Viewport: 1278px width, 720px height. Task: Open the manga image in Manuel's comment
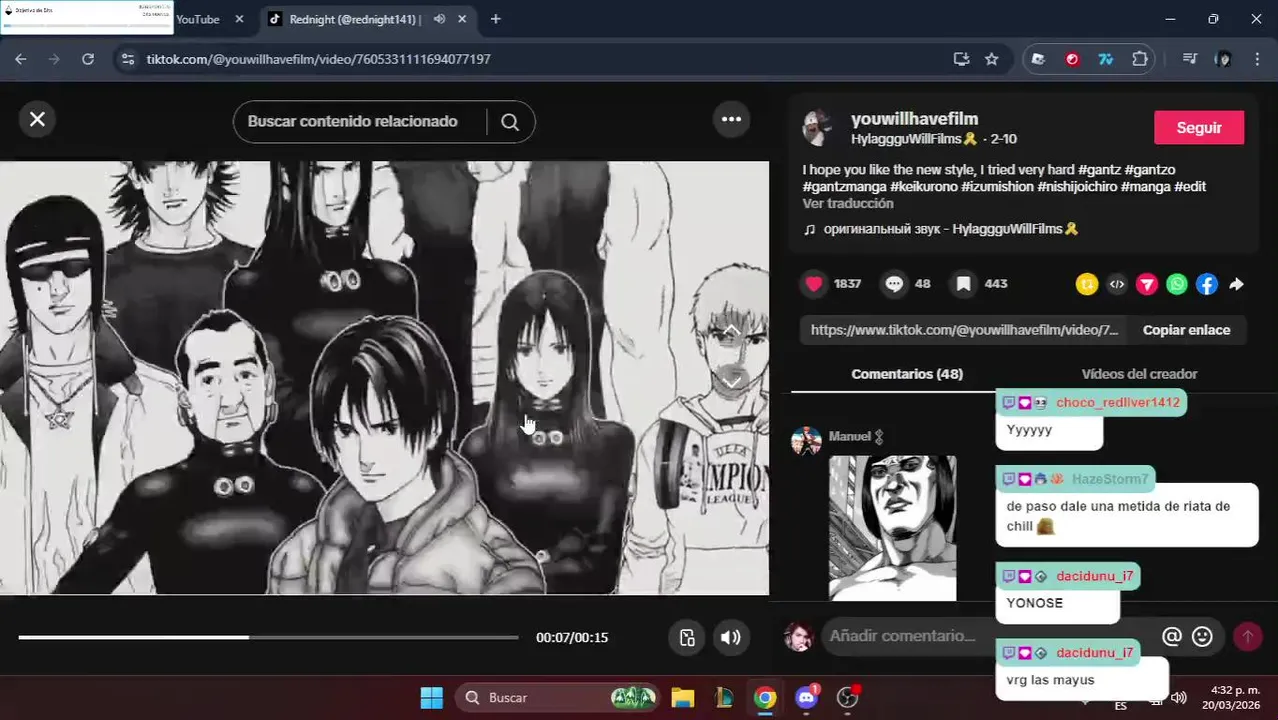pos(892,528)
